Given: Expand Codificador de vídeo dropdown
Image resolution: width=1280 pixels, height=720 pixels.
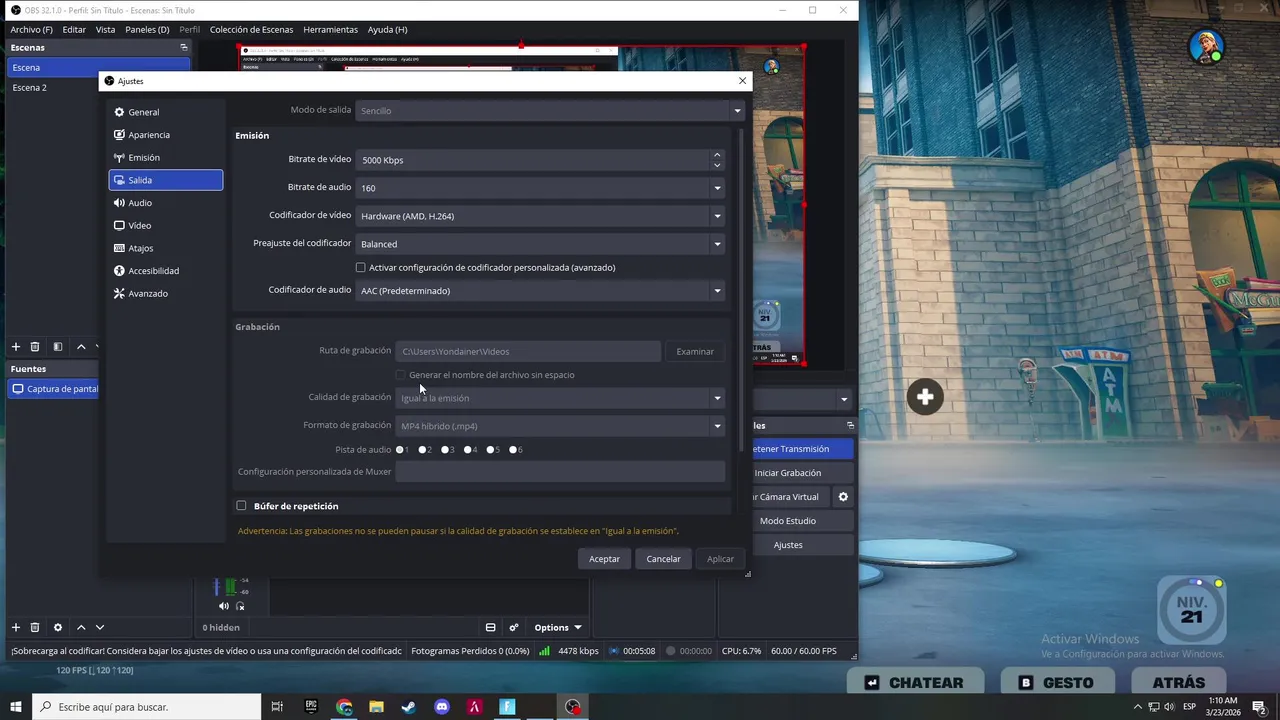Looking at the screenshot, I should click(x=540, y=216).
